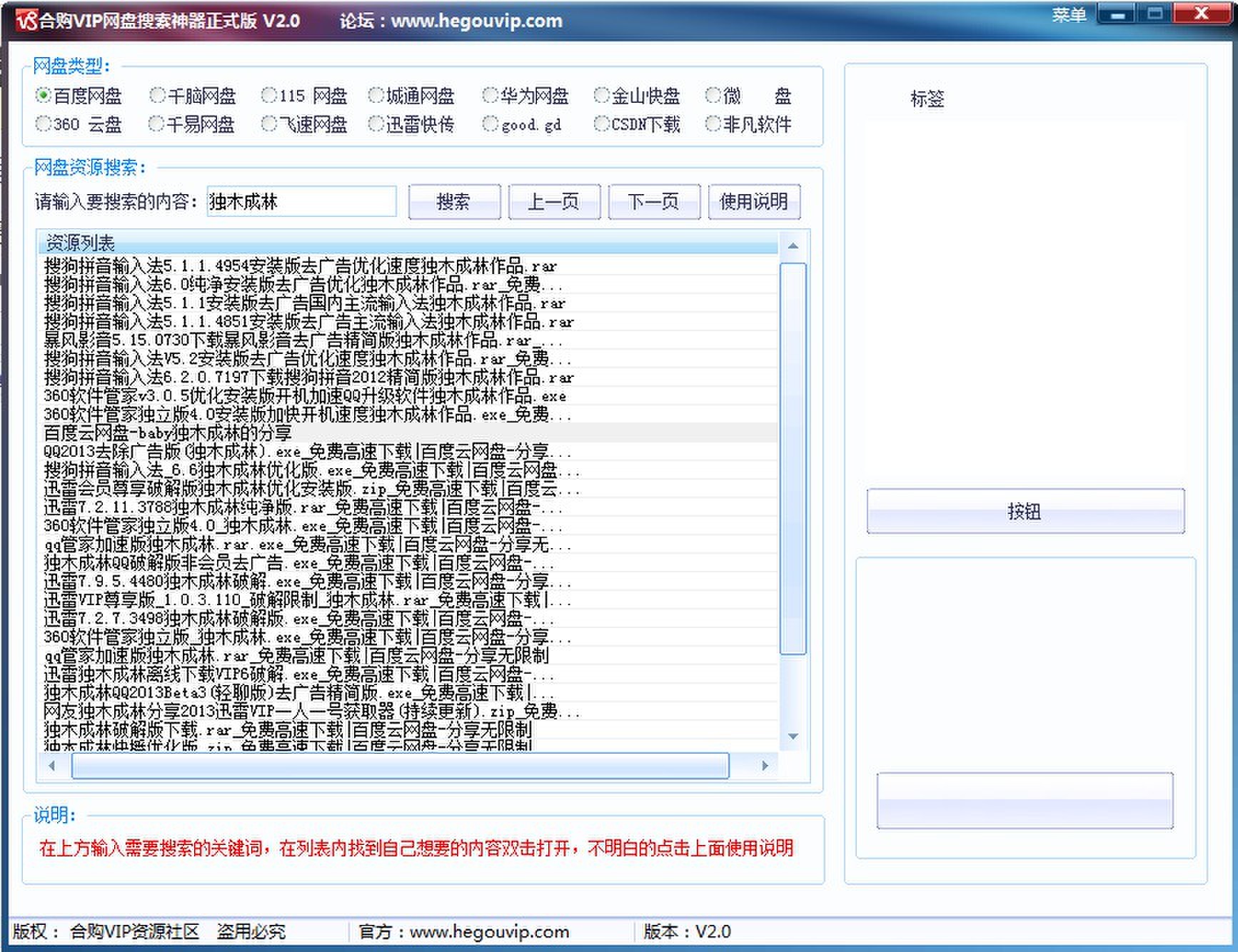The width and height of the screenshot is (1238, 952).
Task: Select row 迅雷VIP尊享版_1.0.3.110_破解限制
Action: point(408,600)
